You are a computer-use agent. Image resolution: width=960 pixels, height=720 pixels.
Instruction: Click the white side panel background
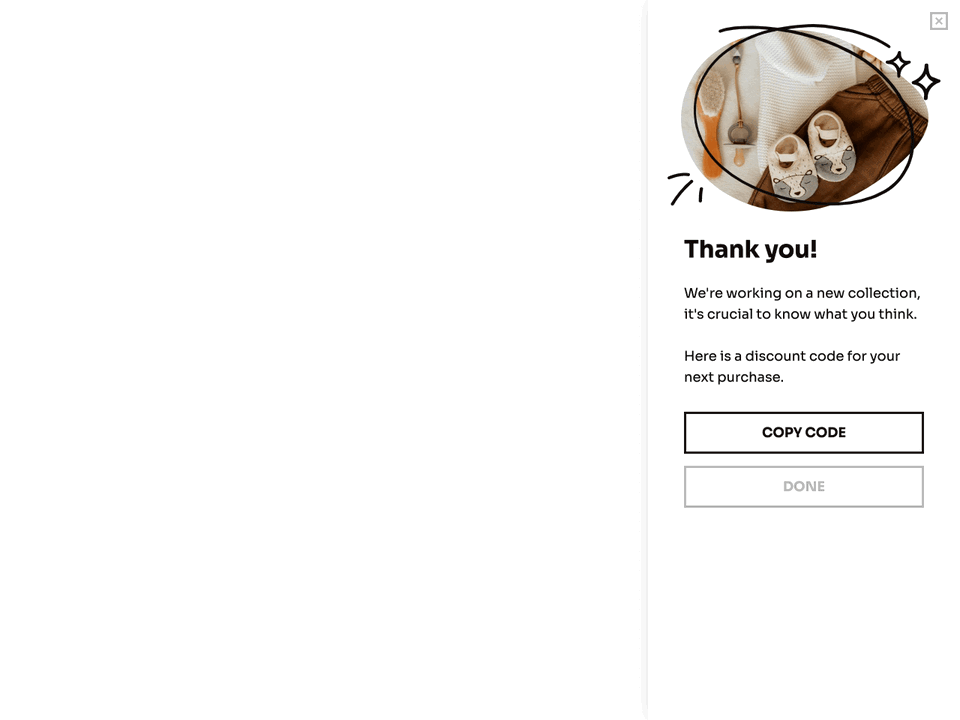pos(804,600)
